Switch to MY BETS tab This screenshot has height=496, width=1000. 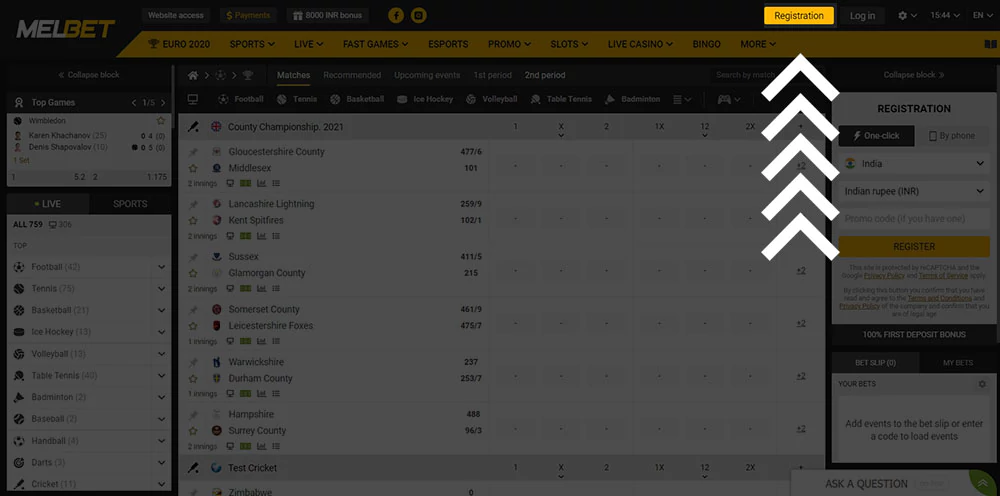click(957, 363)
